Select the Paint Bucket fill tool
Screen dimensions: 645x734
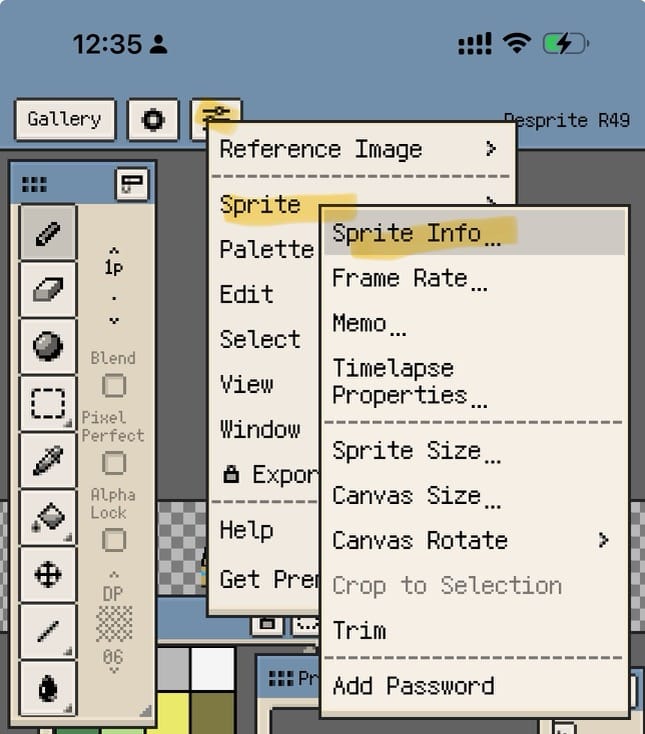47,517
